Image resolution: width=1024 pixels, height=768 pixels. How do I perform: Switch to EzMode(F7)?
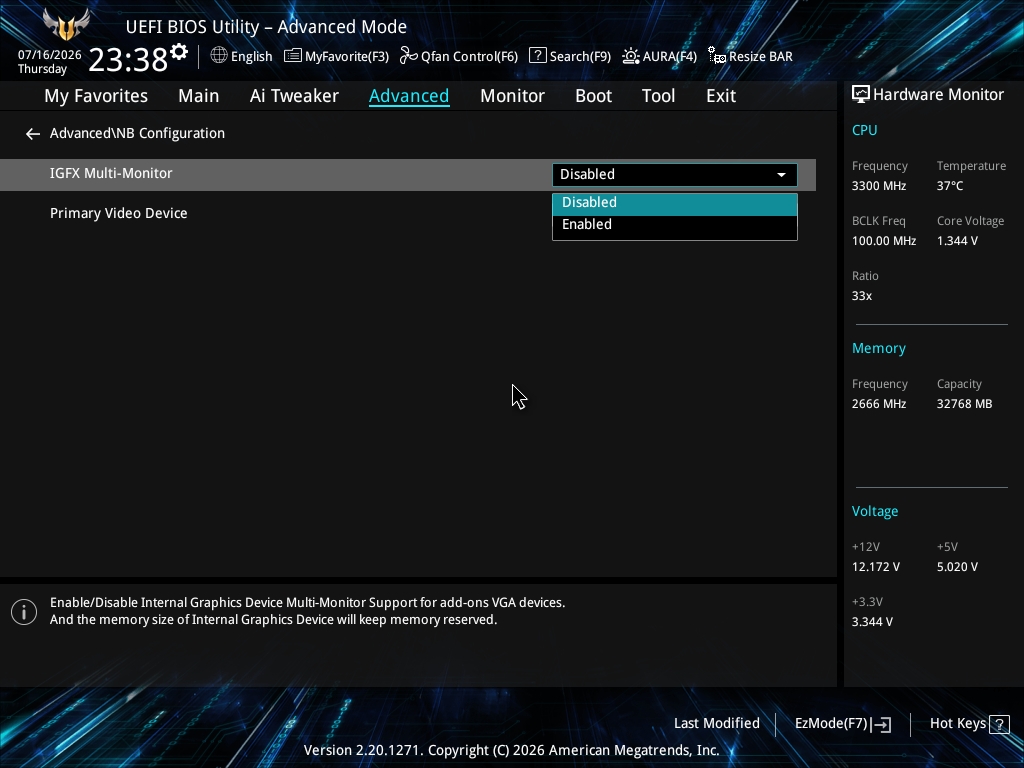click(x=842, y=724)
